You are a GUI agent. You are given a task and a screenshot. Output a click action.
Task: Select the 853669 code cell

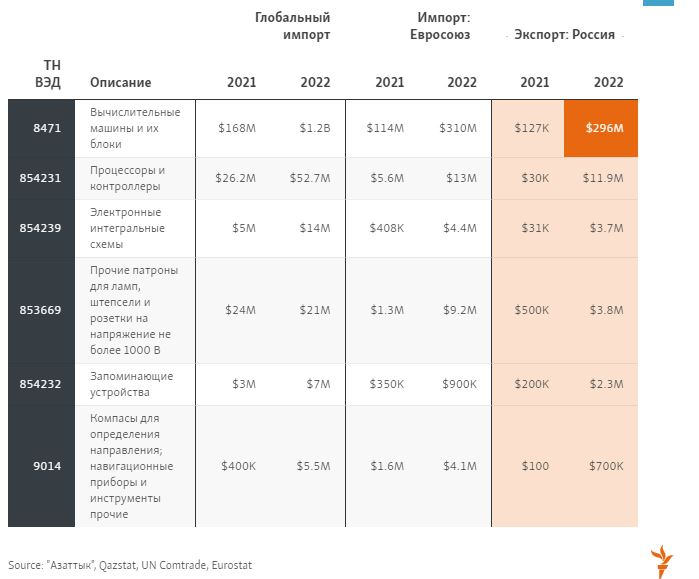point(41,310)
